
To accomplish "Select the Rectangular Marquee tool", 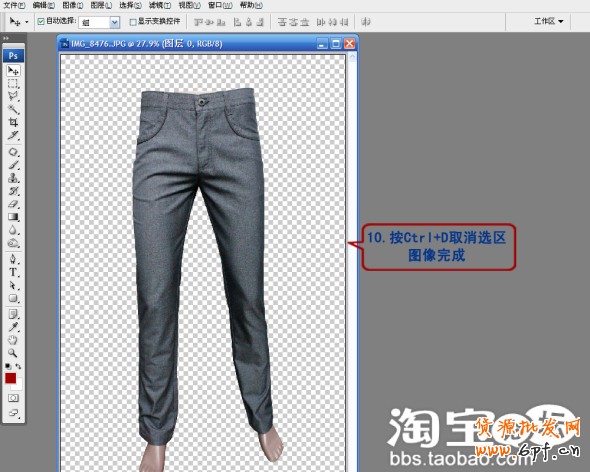I will point(14,84).
